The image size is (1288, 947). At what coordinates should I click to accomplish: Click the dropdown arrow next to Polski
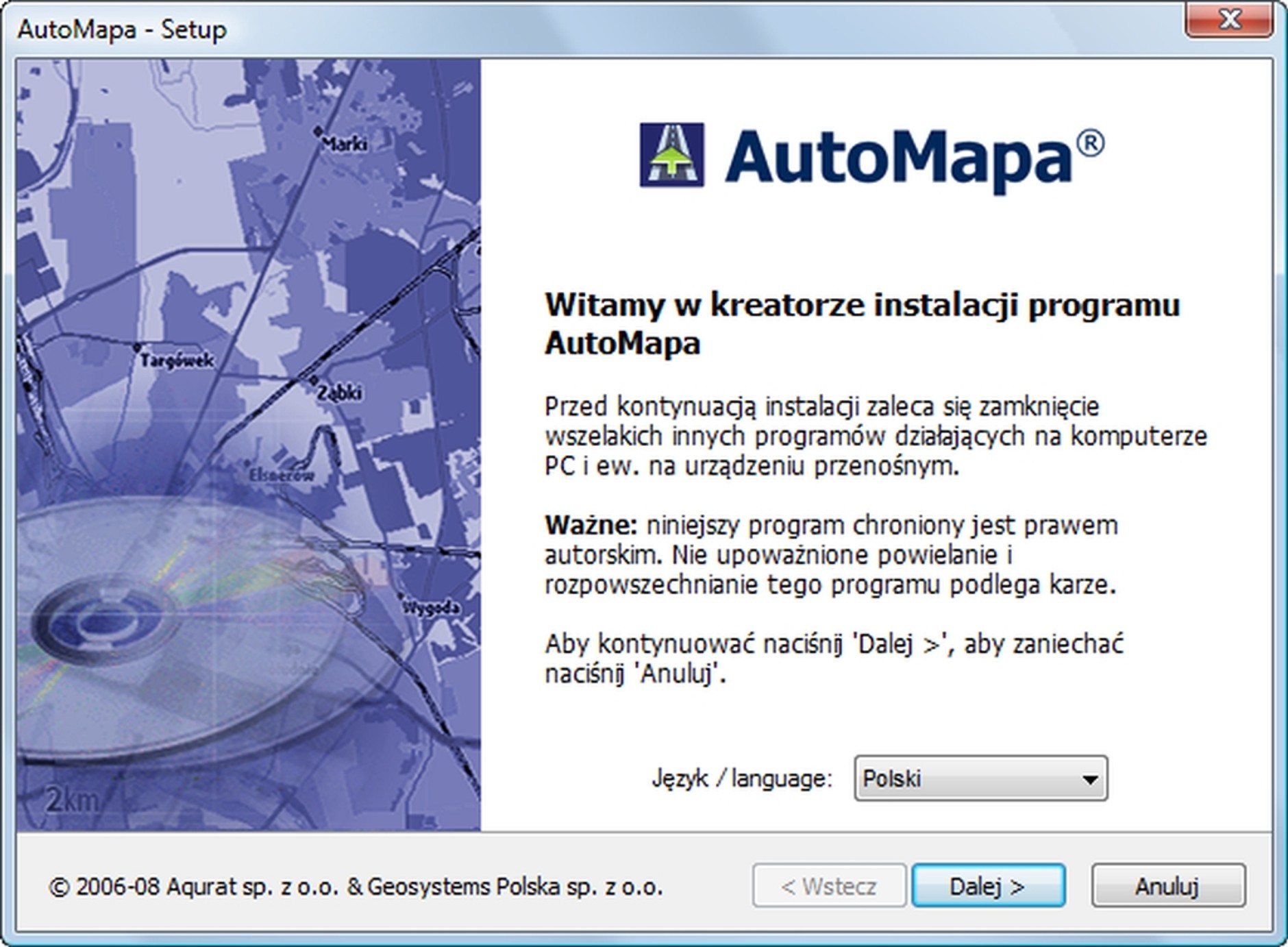(x=1089, y=780)
